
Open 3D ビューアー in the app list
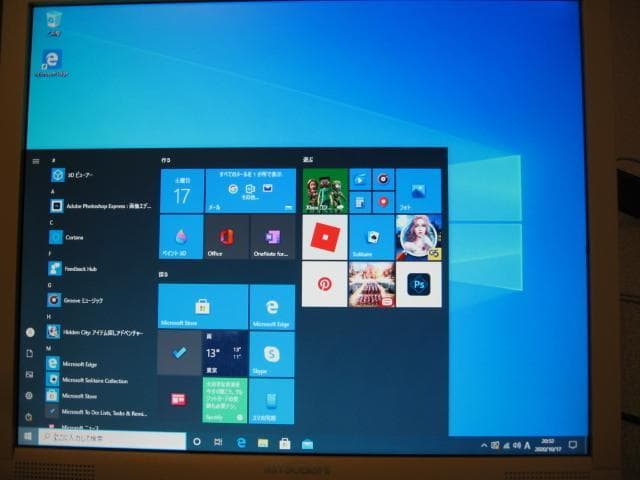[101, 175]
